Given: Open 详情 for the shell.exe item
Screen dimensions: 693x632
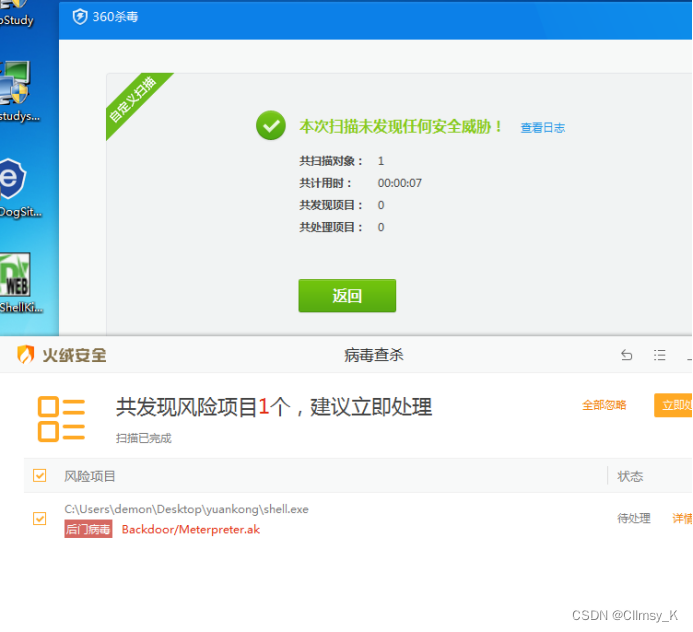Looking at the screenshot, I should pyautogui.click(x=682, y=518).
